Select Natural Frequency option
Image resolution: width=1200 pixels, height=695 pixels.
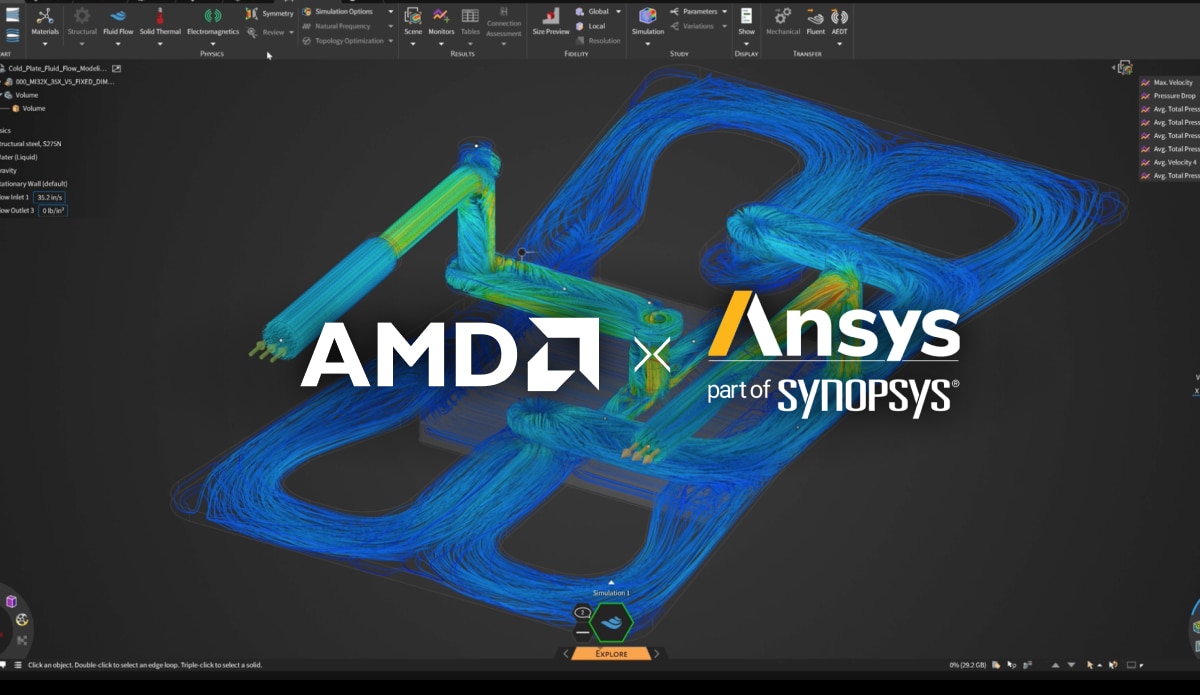(336, 26)
